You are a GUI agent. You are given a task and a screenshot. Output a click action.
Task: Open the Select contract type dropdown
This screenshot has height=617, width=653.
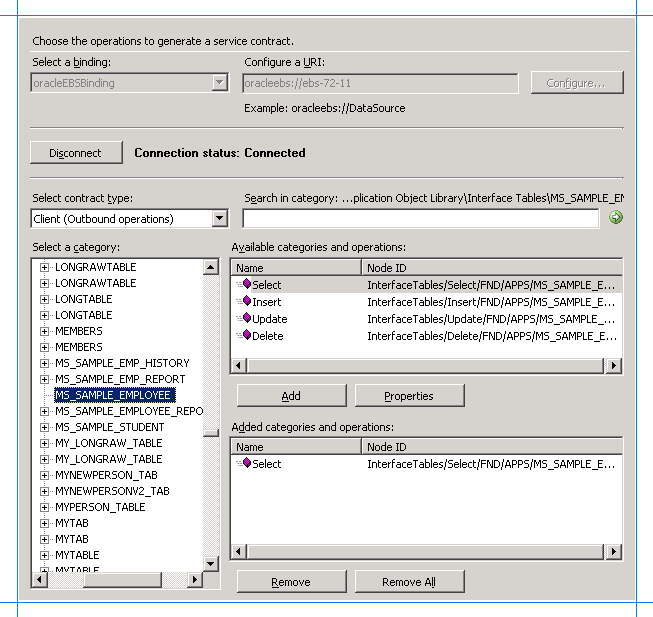[x=219, y=219]
